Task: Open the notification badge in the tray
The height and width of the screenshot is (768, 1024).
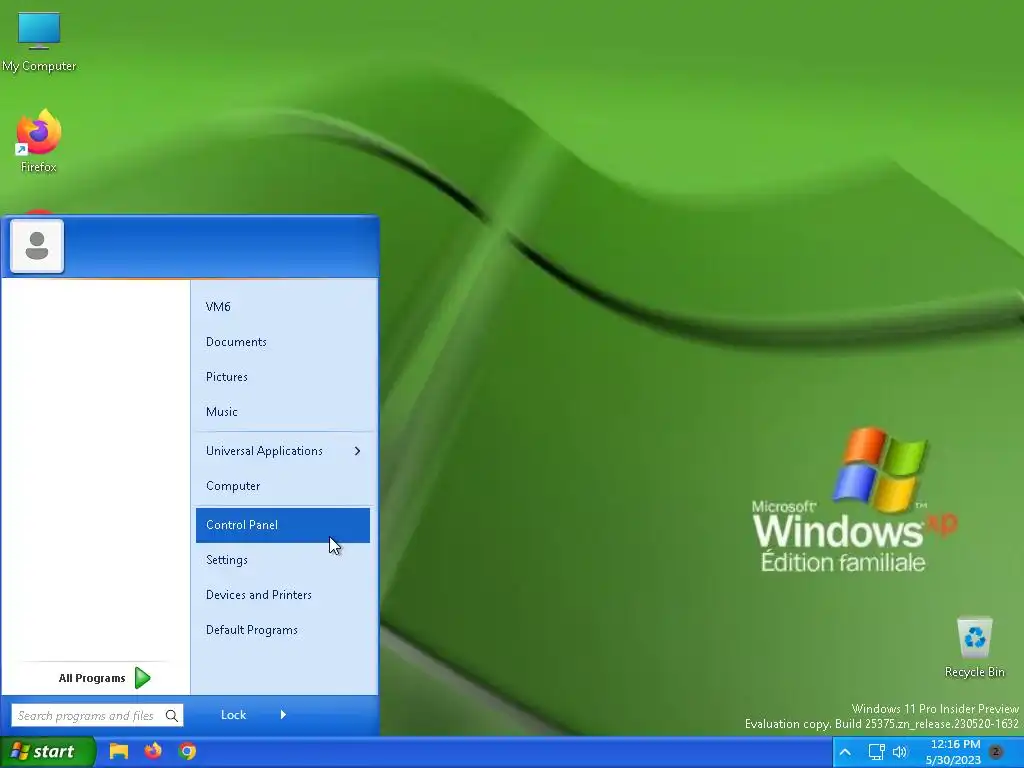Action: click(x=996, y=752)
